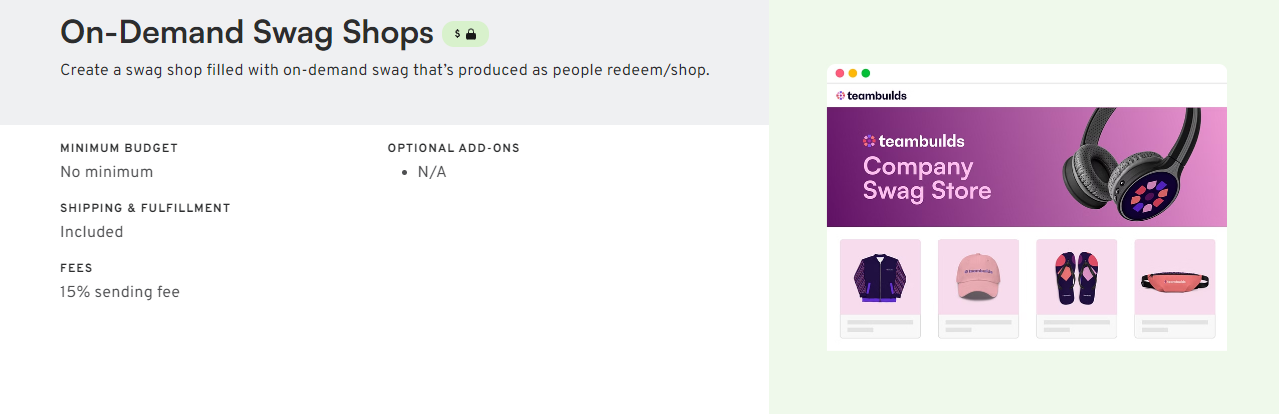Click the green dollar-lock badge
1279x414 pixels.
click(465, 33)
